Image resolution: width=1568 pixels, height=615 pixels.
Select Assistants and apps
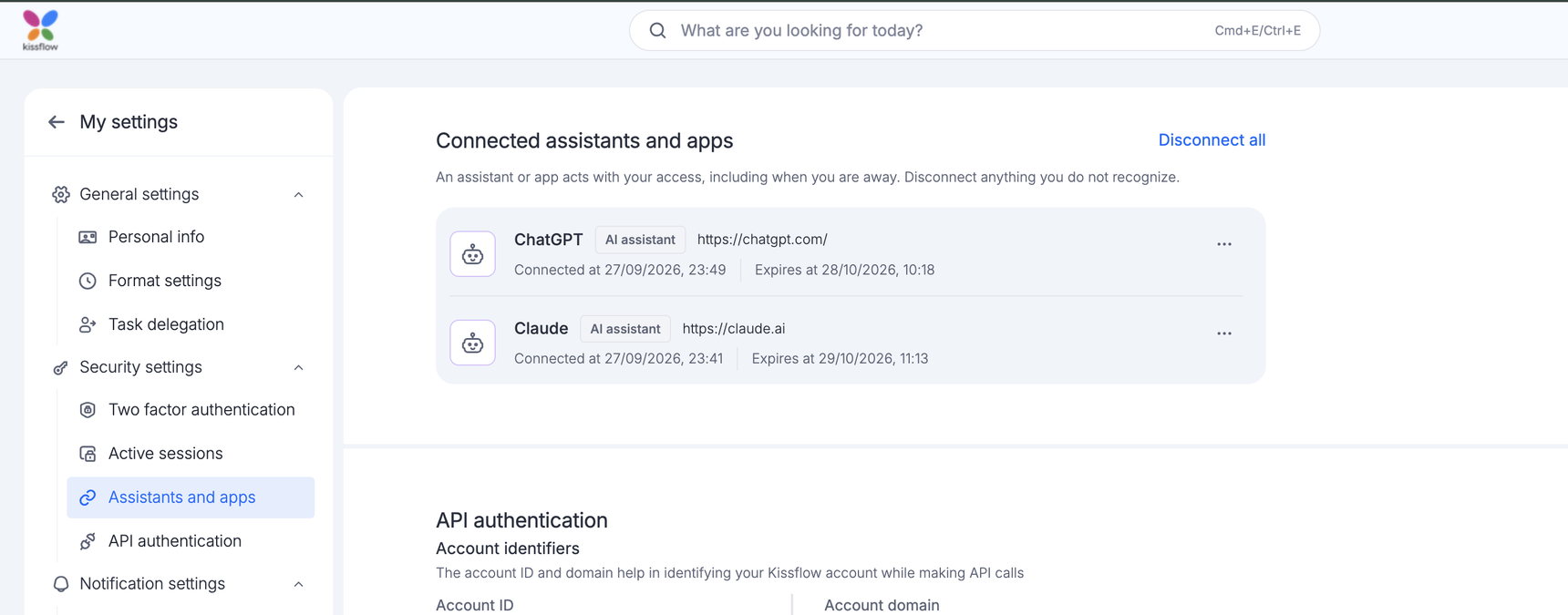191,497
